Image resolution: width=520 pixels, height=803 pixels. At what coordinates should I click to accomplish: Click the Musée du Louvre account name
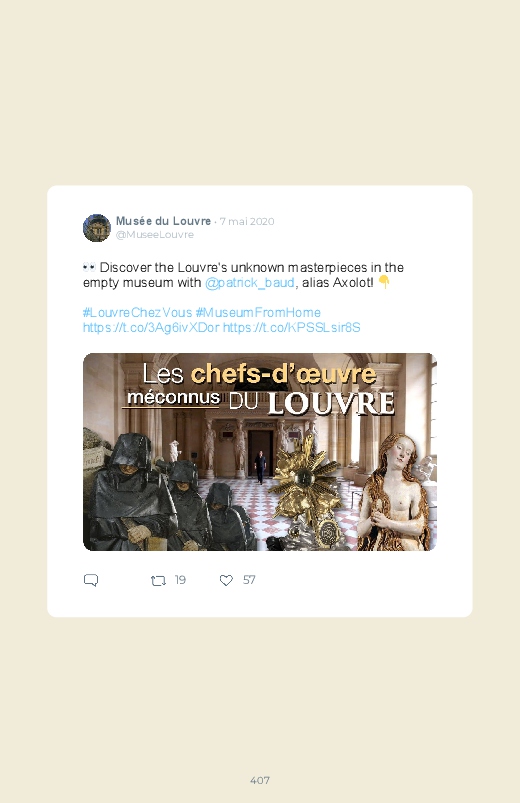pyautogui.click(x=163, y=221)
